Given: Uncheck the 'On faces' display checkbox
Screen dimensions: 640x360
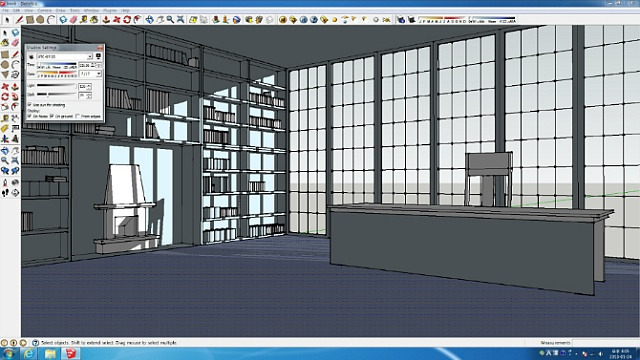Looking at the screenshot, I should [29, 116].
